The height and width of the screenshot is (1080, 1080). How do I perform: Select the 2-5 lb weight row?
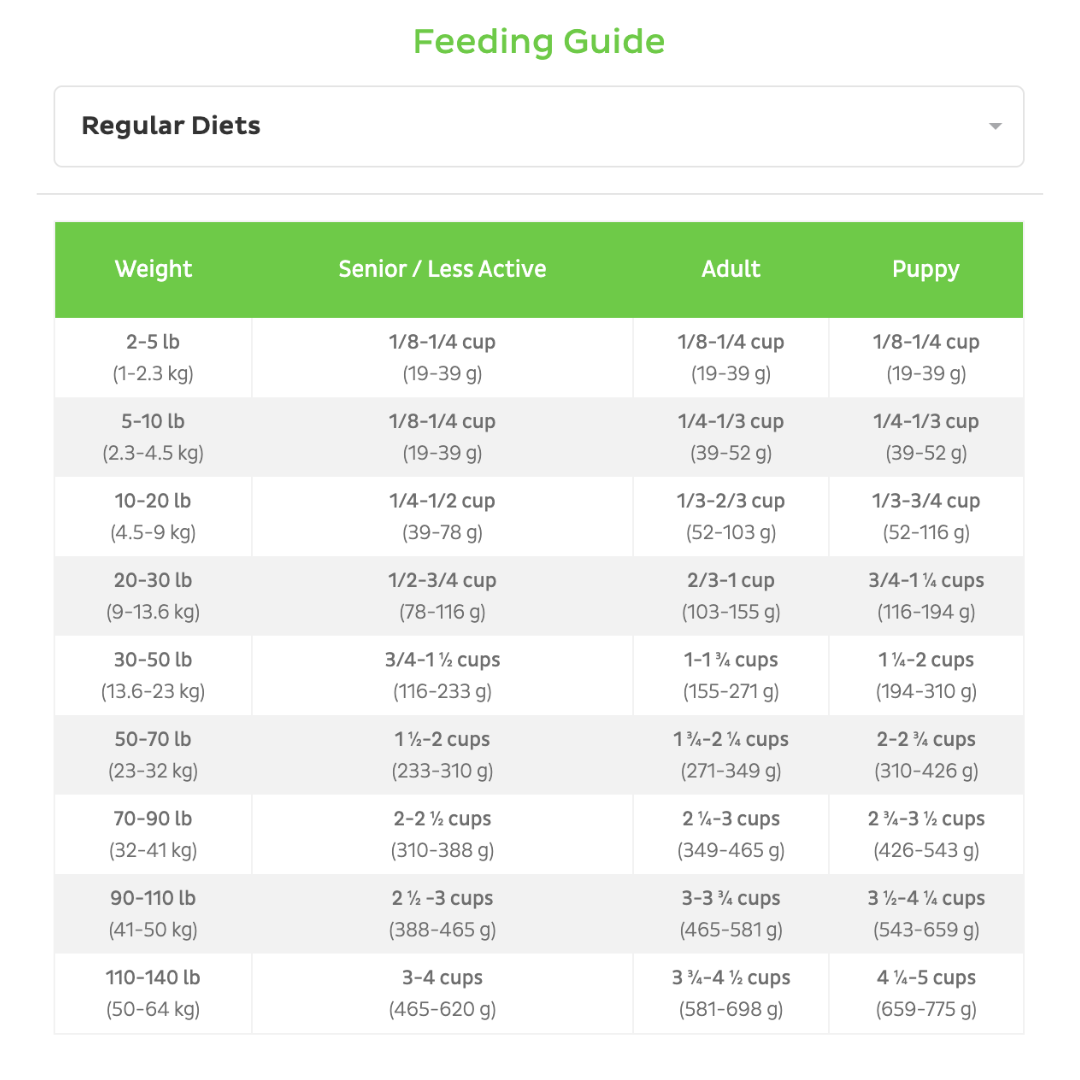[153, 357]
